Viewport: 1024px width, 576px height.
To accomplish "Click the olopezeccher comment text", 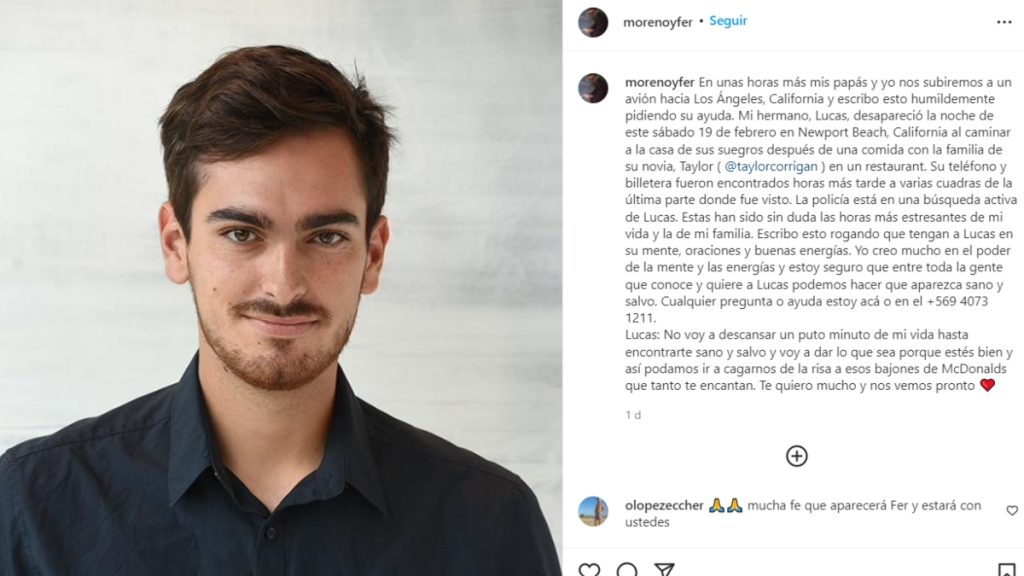I will [x=803, y=514].
